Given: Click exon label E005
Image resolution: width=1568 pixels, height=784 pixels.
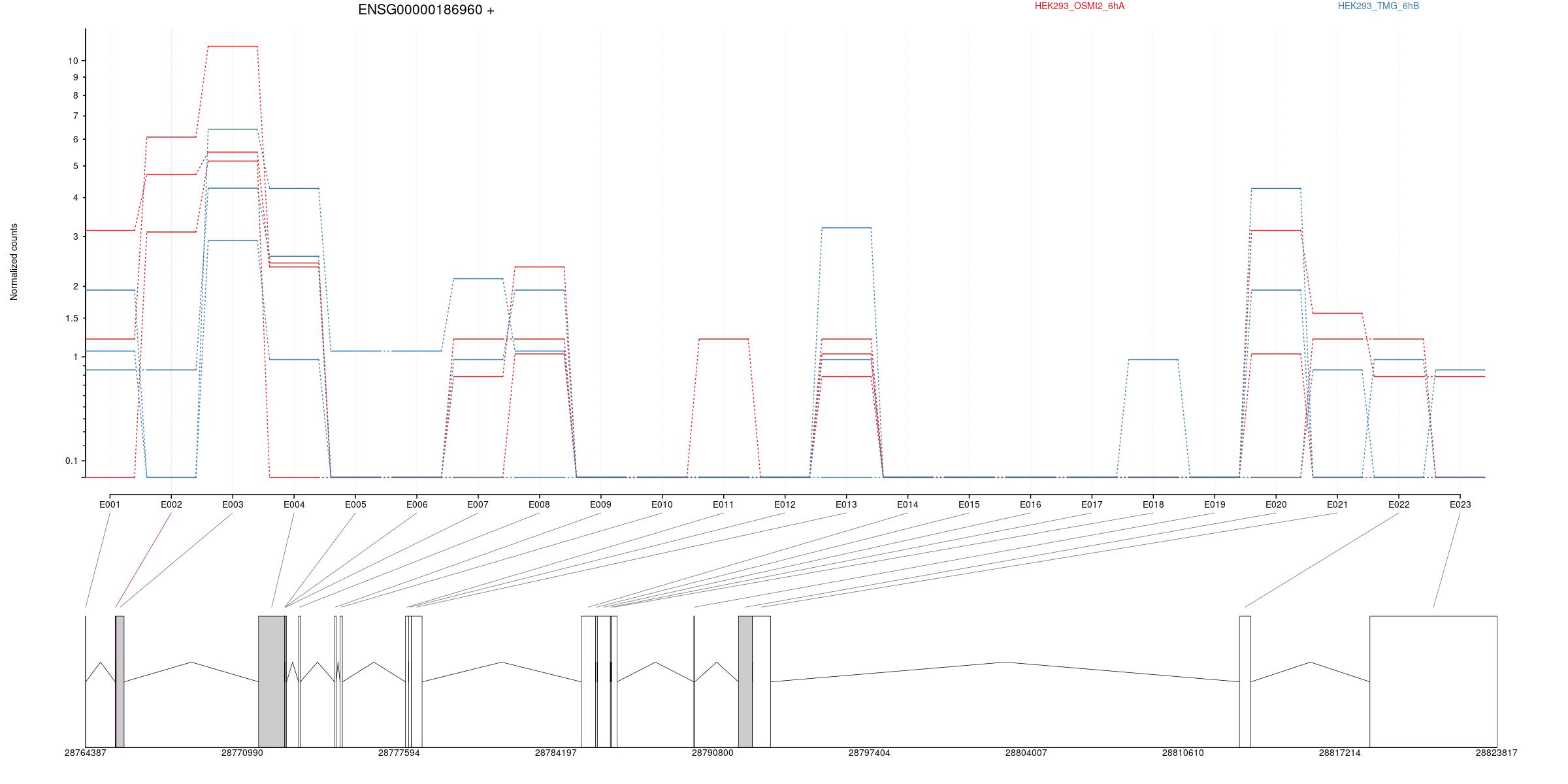Looking at the screenshot, I should pos(355,504).
